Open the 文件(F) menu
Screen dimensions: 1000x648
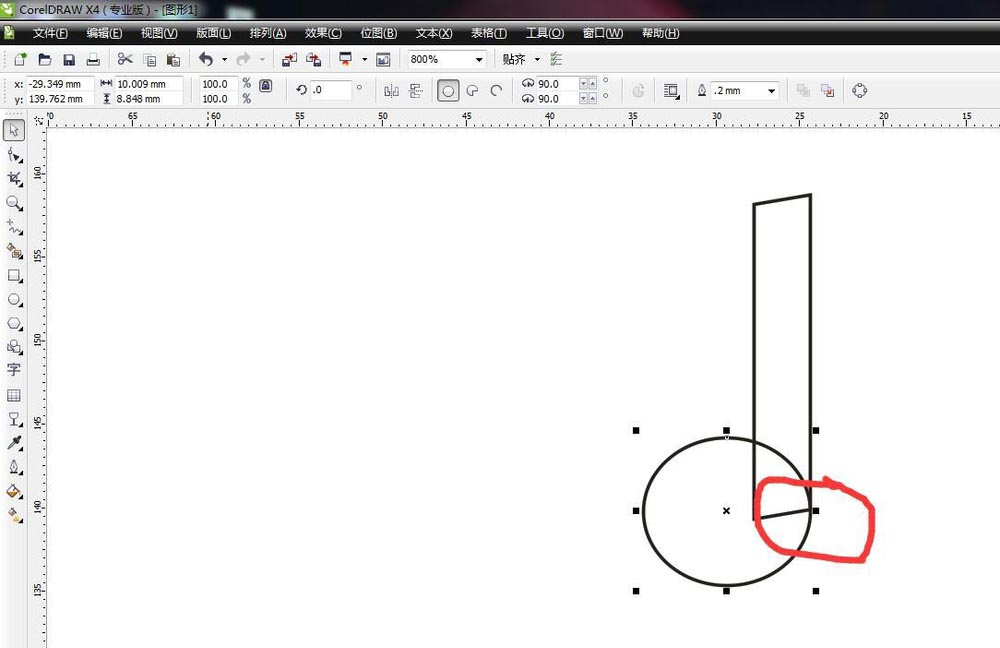50,33
